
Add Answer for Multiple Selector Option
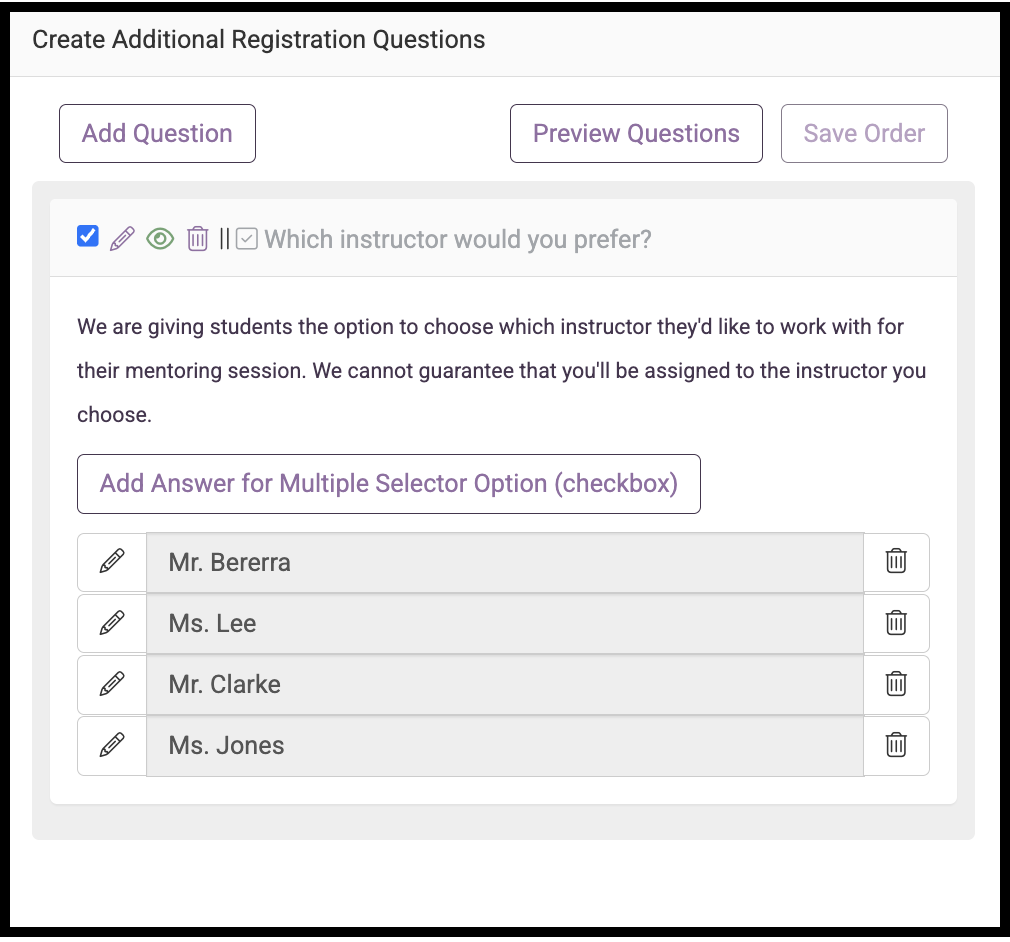pos(389,484)
